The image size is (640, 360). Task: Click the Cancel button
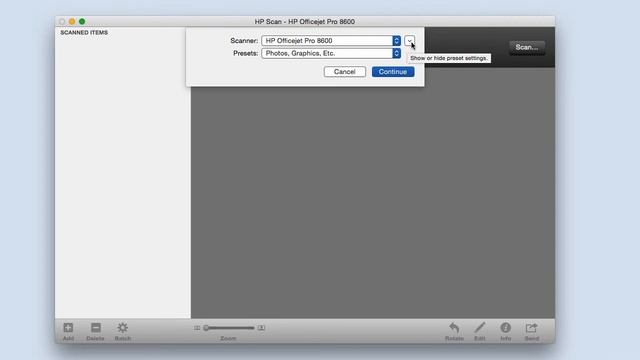pos(344,72)
